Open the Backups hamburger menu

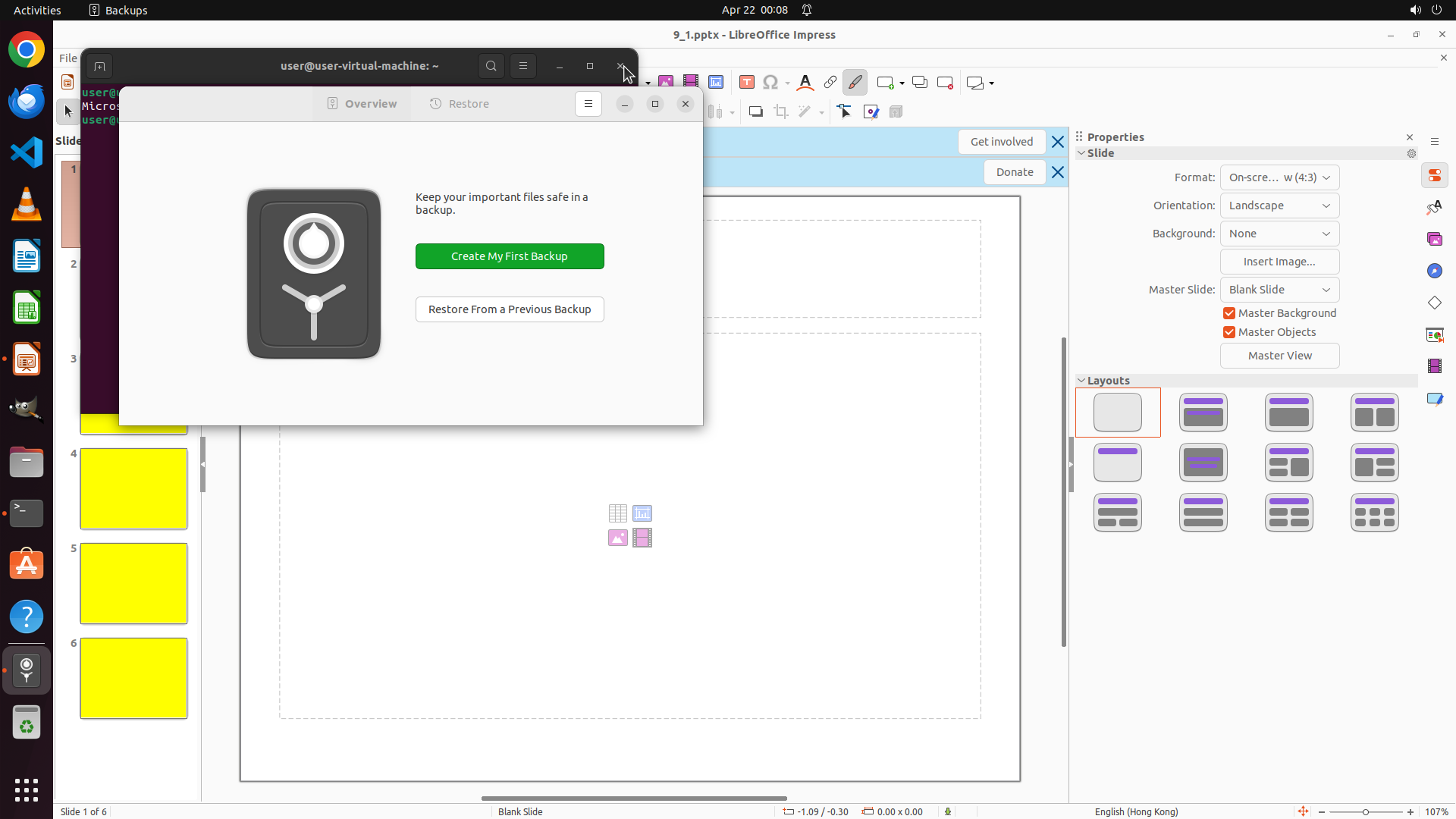588,104
